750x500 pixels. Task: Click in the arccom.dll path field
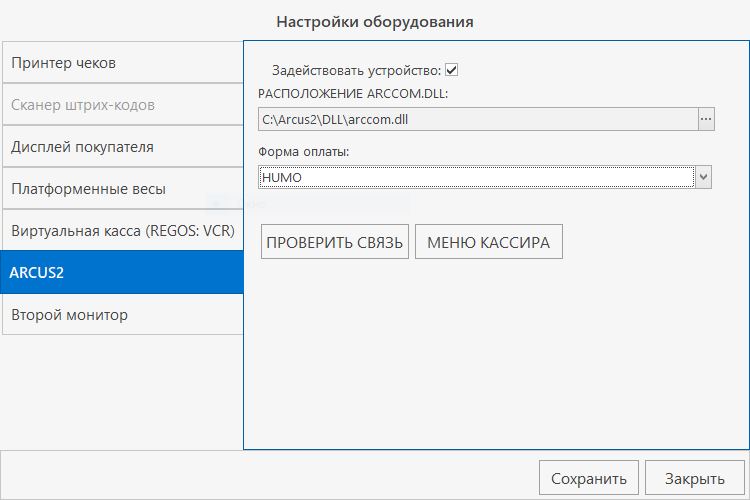point(475,120)
